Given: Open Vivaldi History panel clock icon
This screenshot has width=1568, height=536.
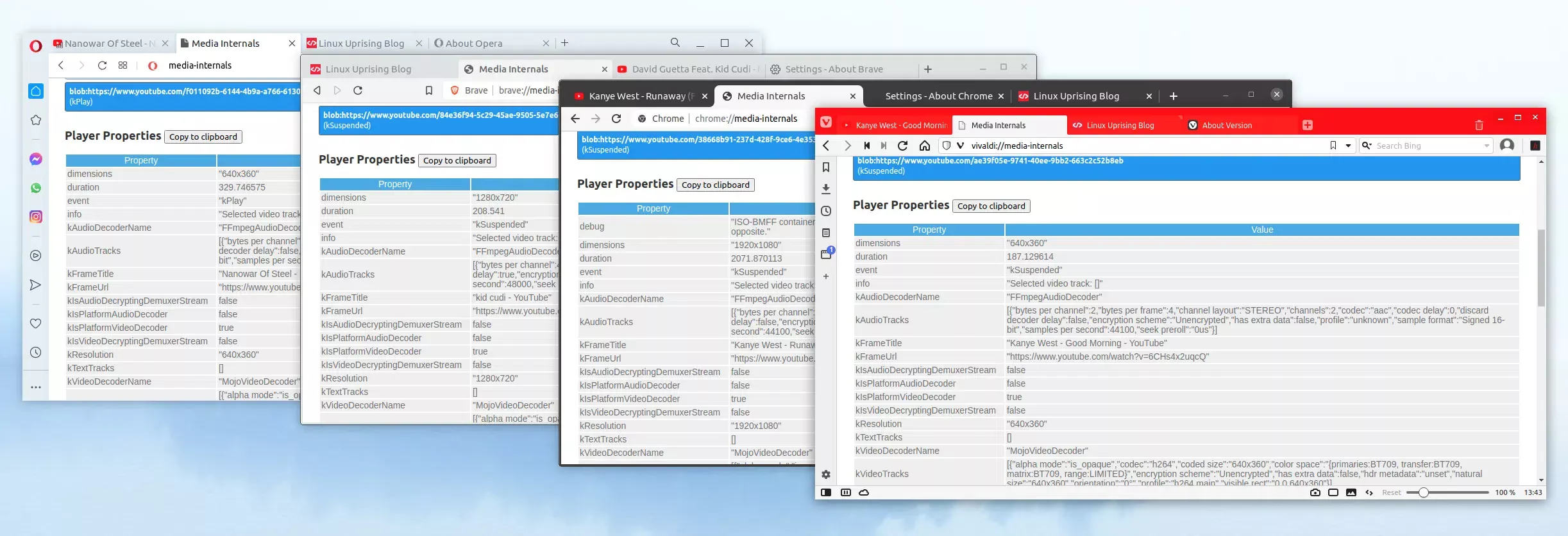Looking at the screenshot, I should coord(826,211).
